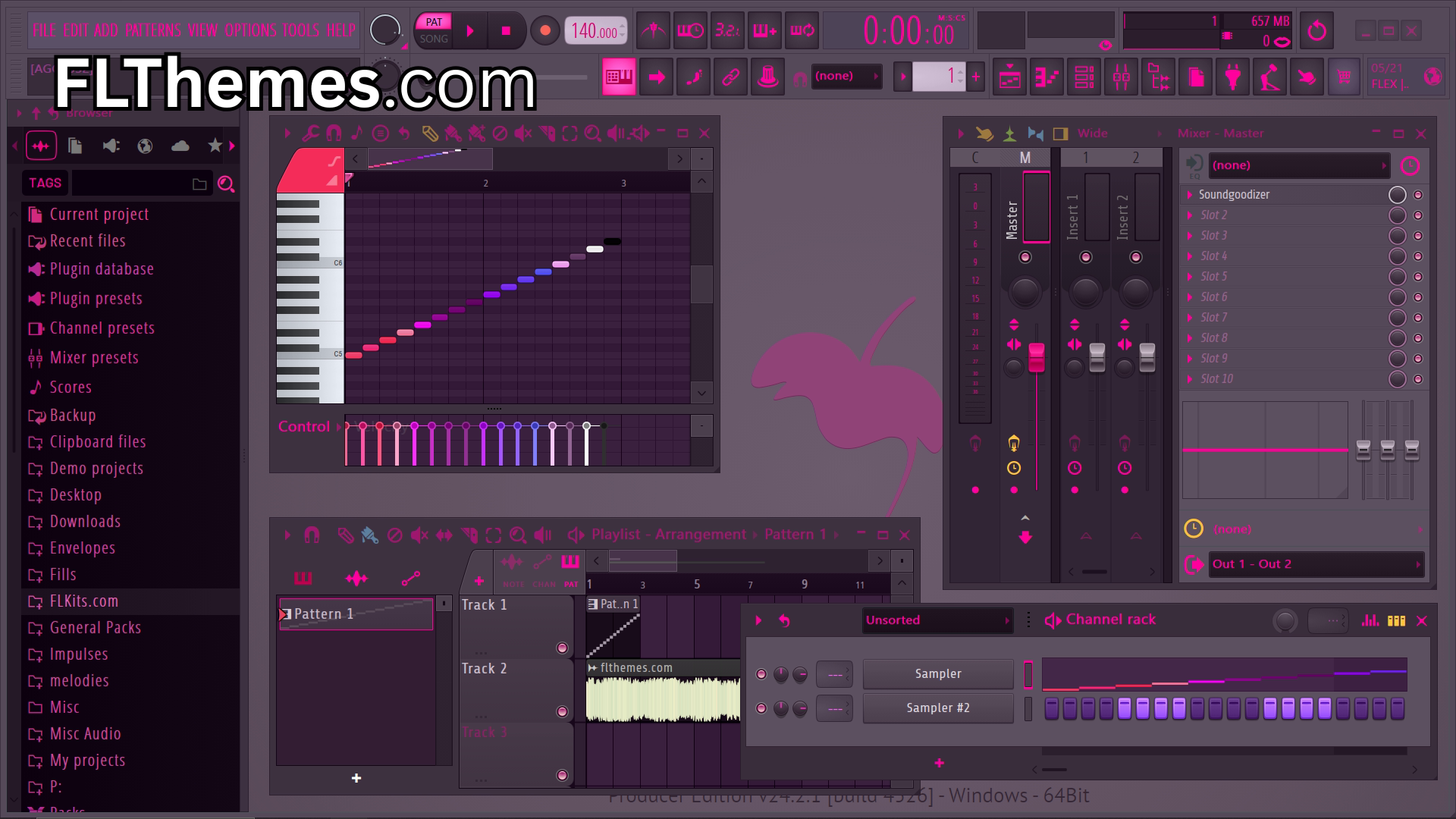Screen dimensions: 1456x819
Task: Open the plugin picker plug icon
Action: [x=1233, y=77]
